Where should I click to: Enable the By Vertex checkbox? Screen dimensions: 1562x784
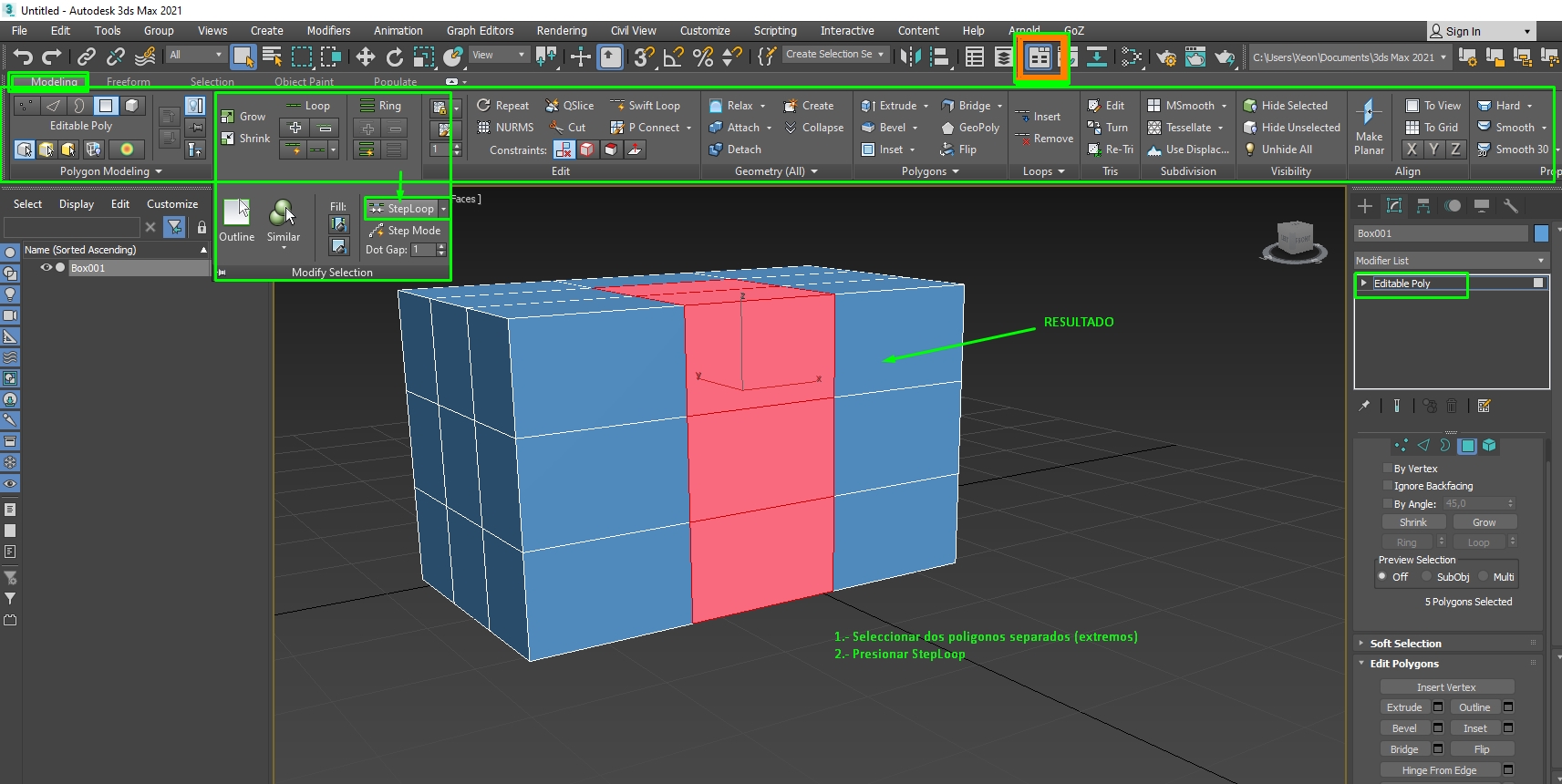[x=1388, y=469]
